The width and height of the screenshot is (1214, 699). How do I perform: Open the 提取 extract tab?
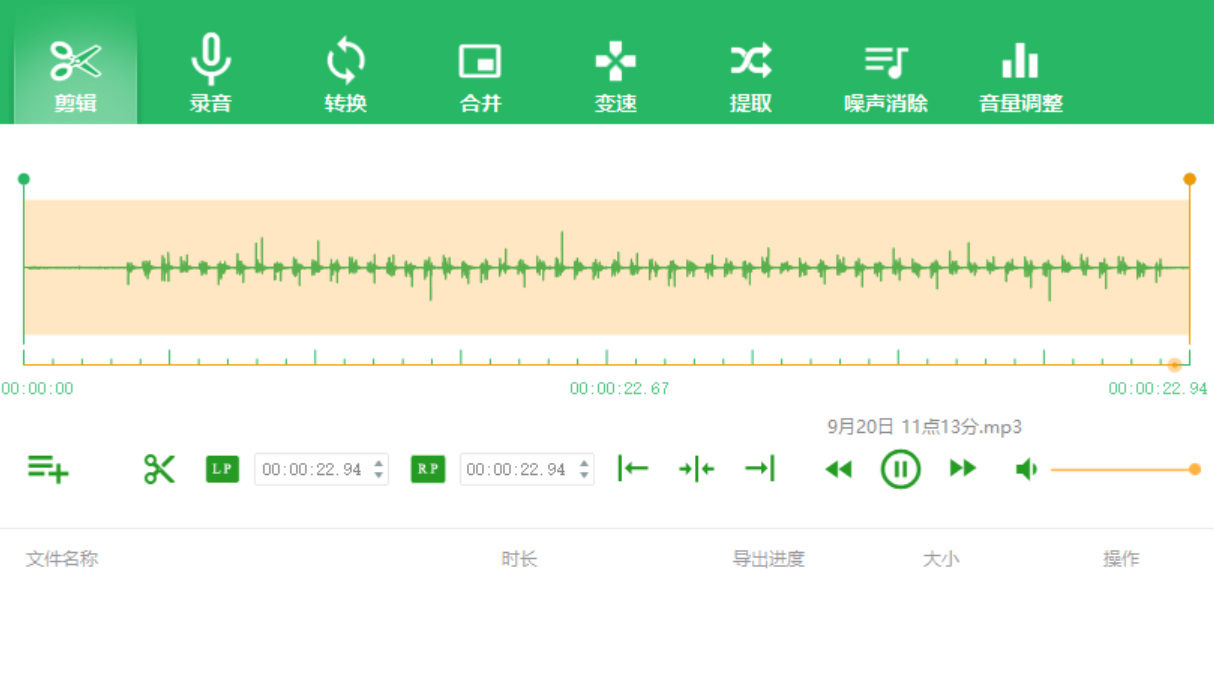(x=750, y=75)
